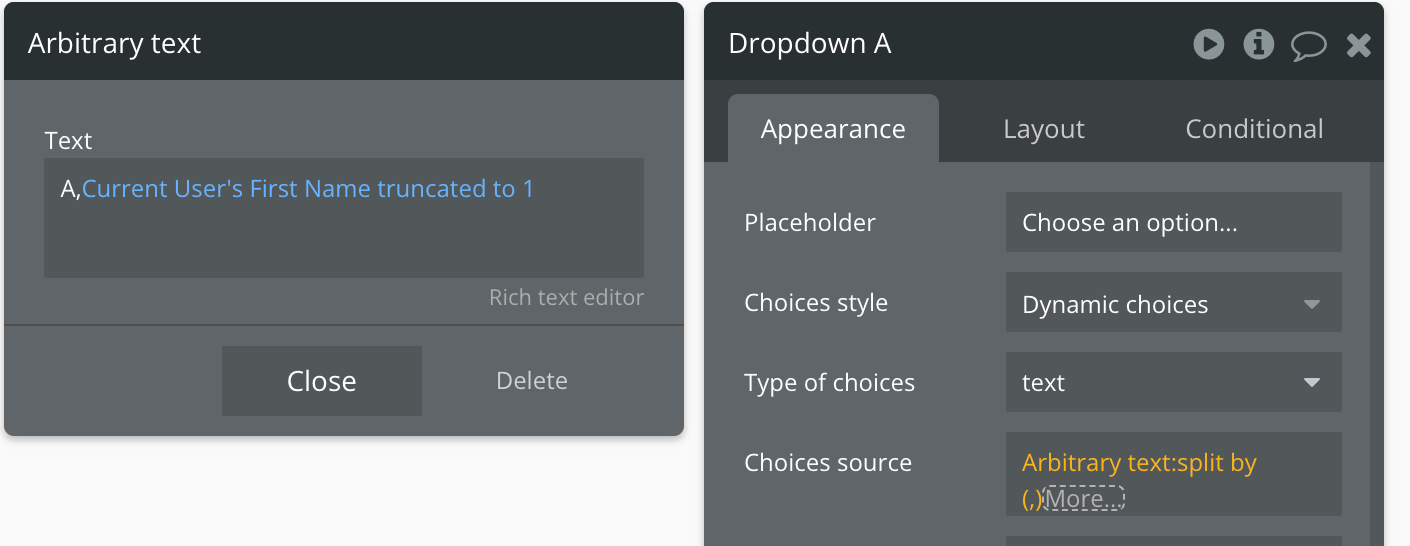Click the Arbitrary text:split by expression
Screen dimensions: 1410x546
coord(1139,463)
